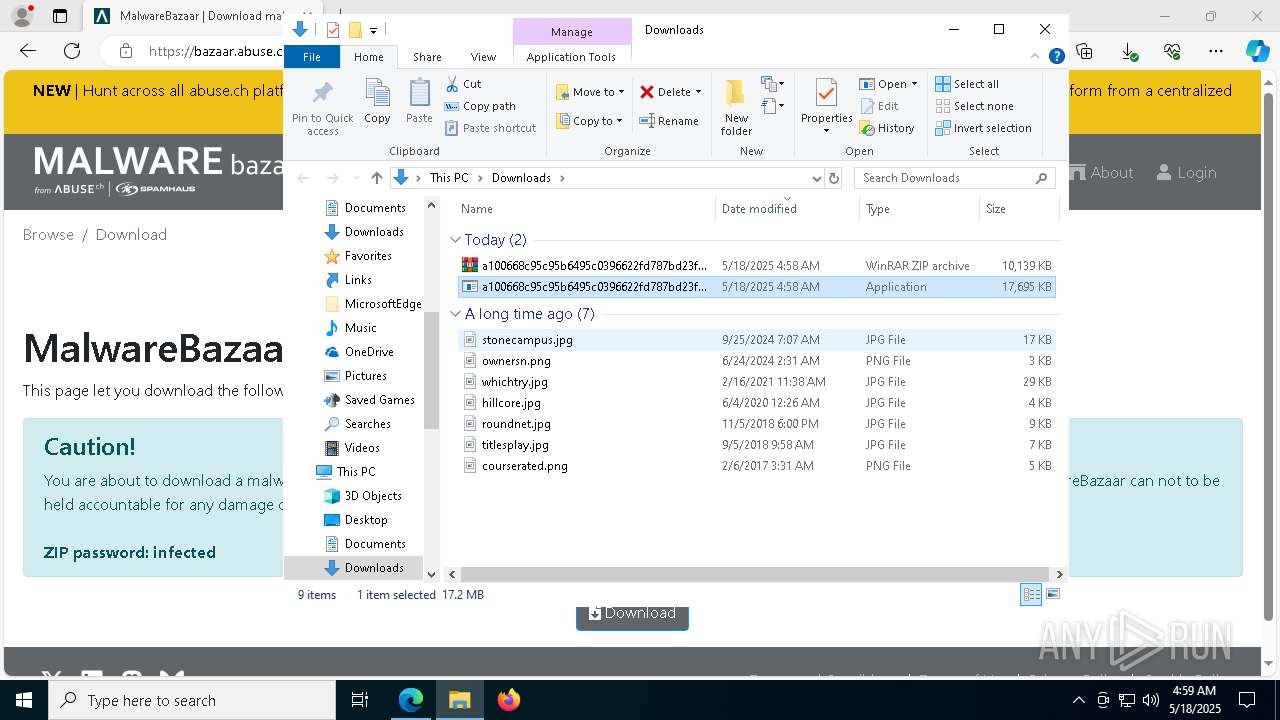Refresh the Downloads folder view
Screen dimensions: 1280x720
coord(834,178)
